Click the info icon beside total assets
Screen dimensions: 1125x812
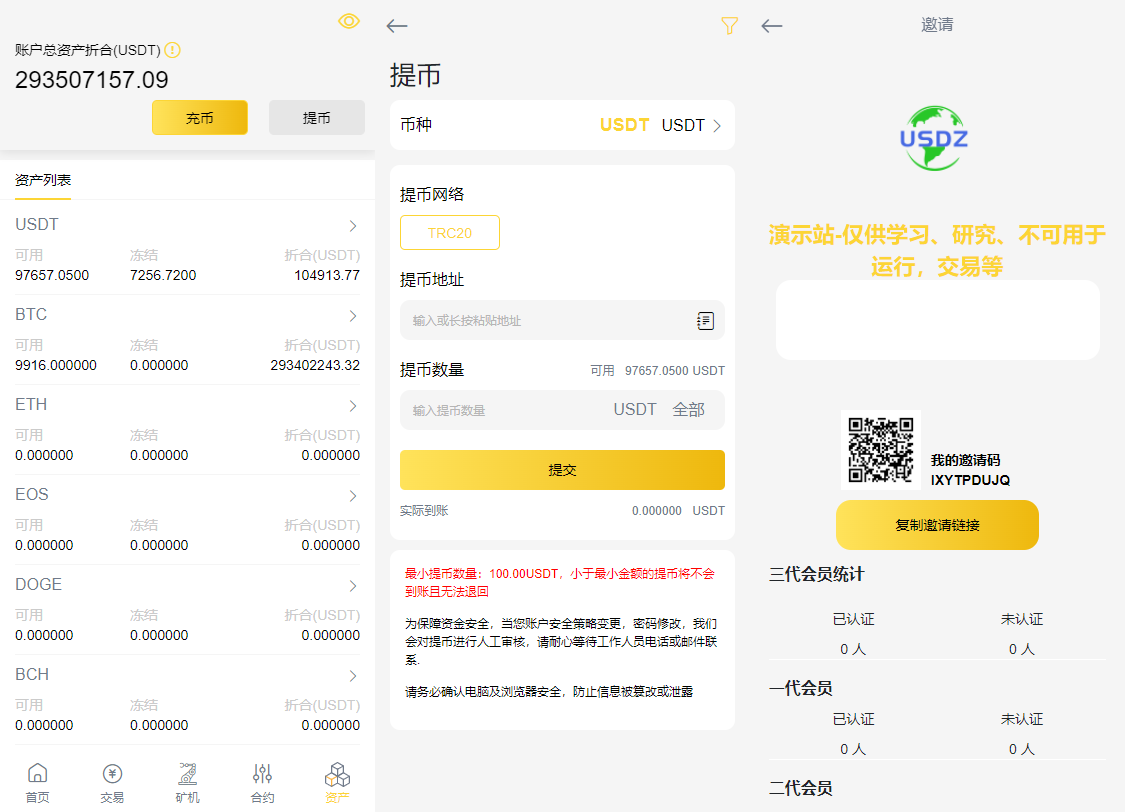coord(172,50)
